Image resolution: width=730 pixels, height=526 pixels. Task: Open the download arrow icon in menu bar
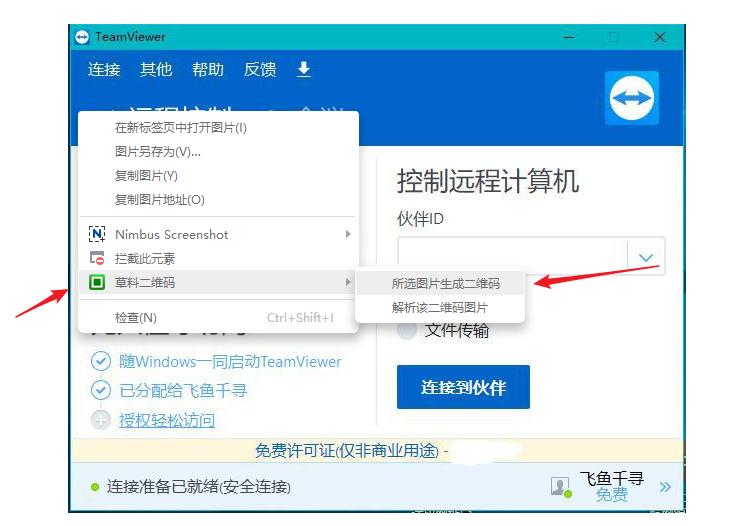click(304, 69)
